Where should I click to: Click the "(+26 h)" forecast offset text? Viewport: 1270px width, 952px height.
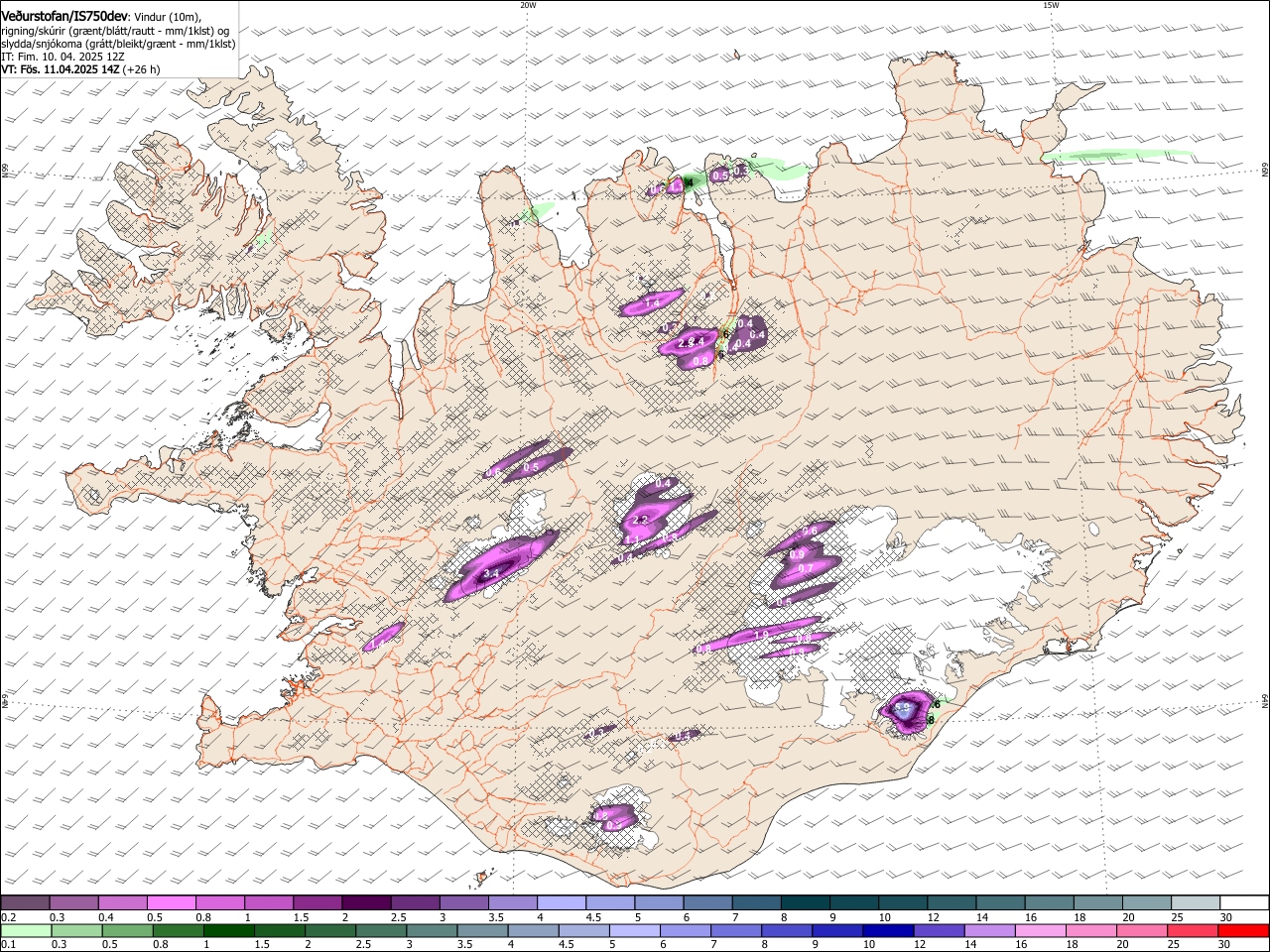point(142,69)
